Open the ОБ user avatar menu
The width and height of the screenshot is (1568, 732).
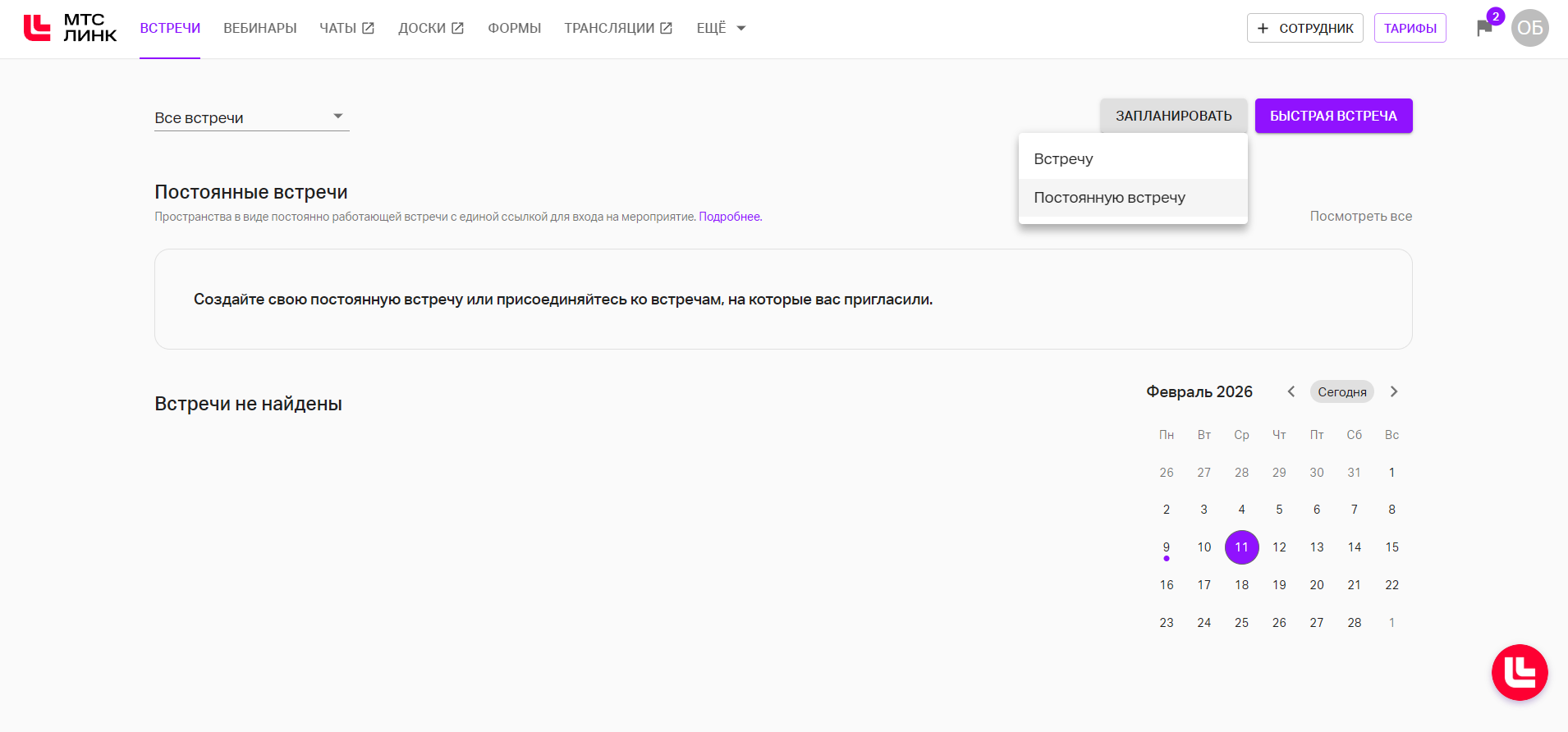tap(1529, 28)
